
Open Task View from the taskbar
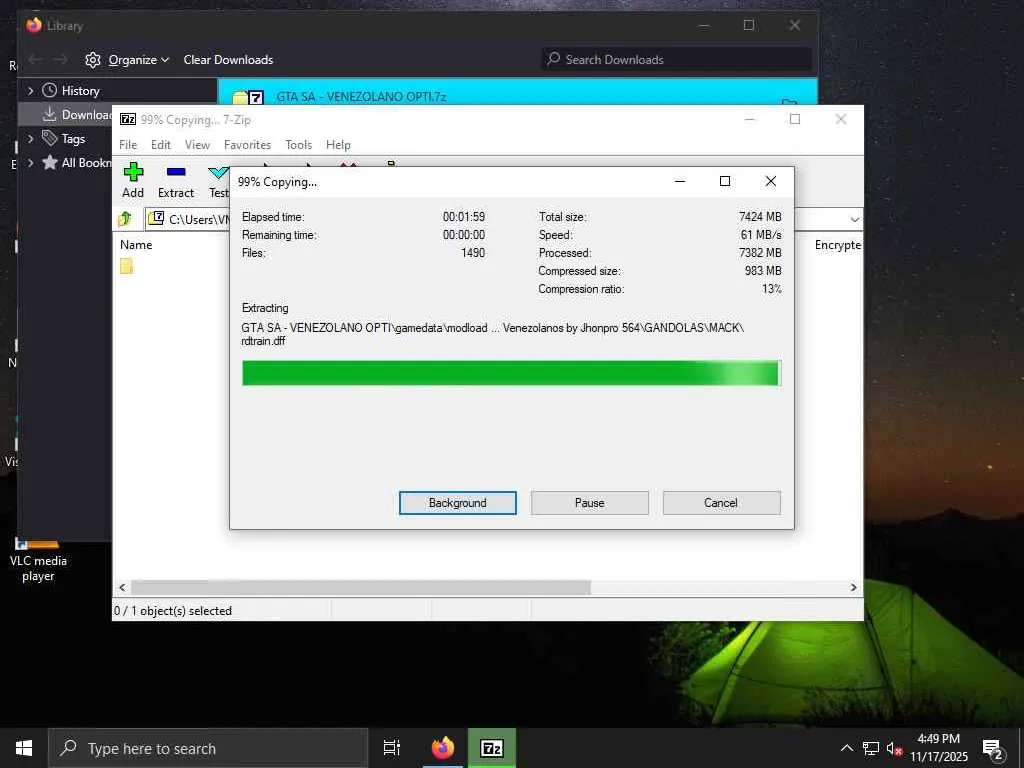pos(392,748)
